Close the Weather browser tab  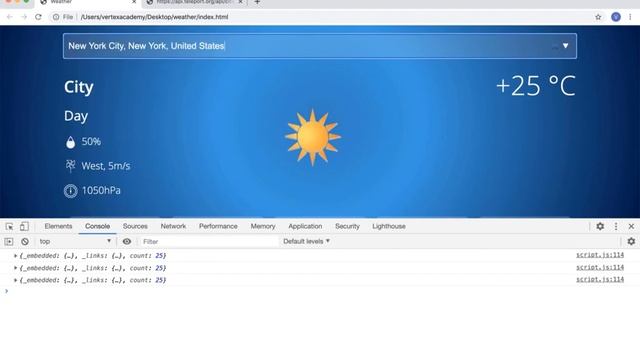[134, 2]
